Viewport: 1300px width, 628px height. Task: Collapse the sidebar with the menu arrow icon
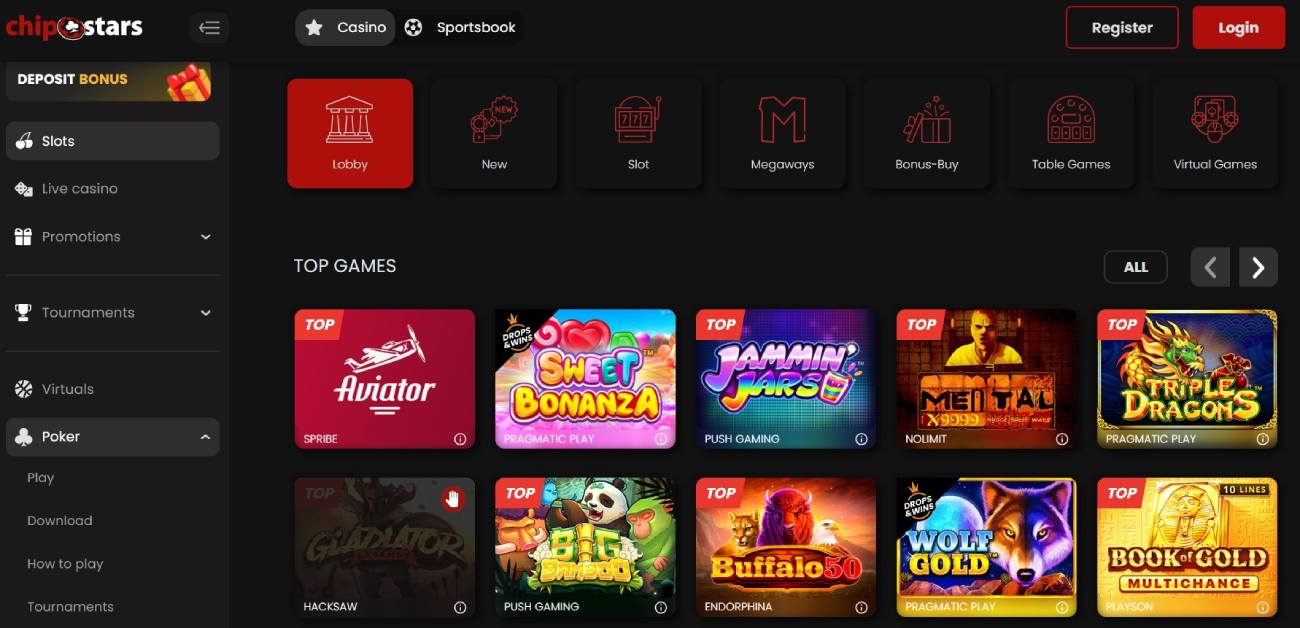point(209,28)
